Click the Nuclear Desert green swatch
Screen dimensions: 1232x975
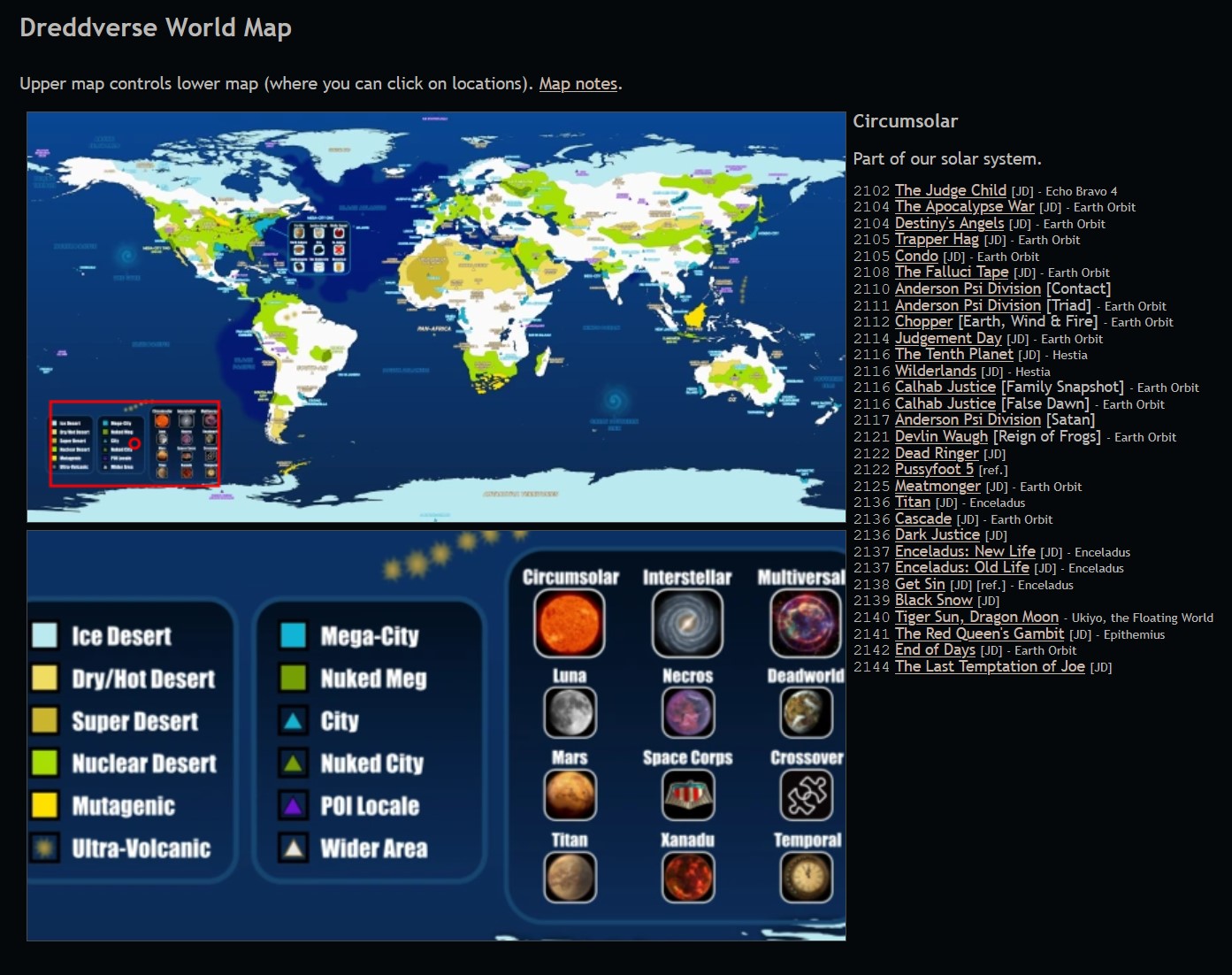click(44, 764)
